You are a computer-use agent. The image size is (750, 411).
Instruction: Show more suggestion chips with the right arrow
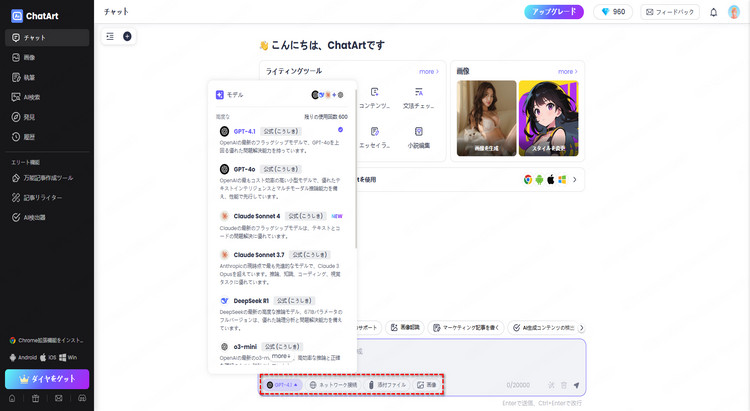(582, 328)
